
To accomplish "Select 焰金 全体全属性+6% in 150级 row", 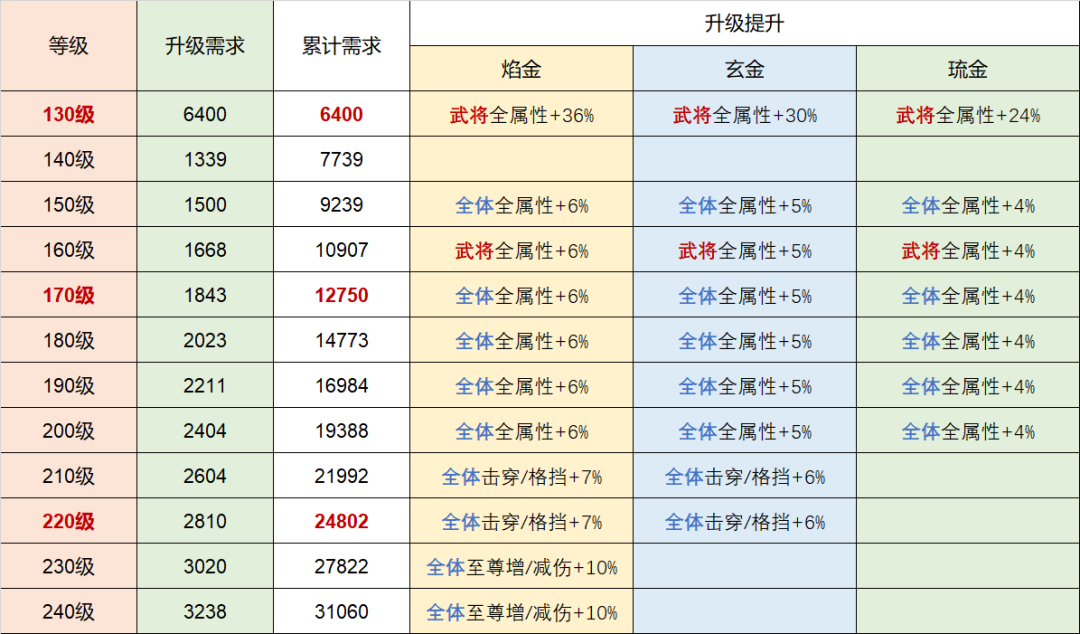I will [521, 205].
